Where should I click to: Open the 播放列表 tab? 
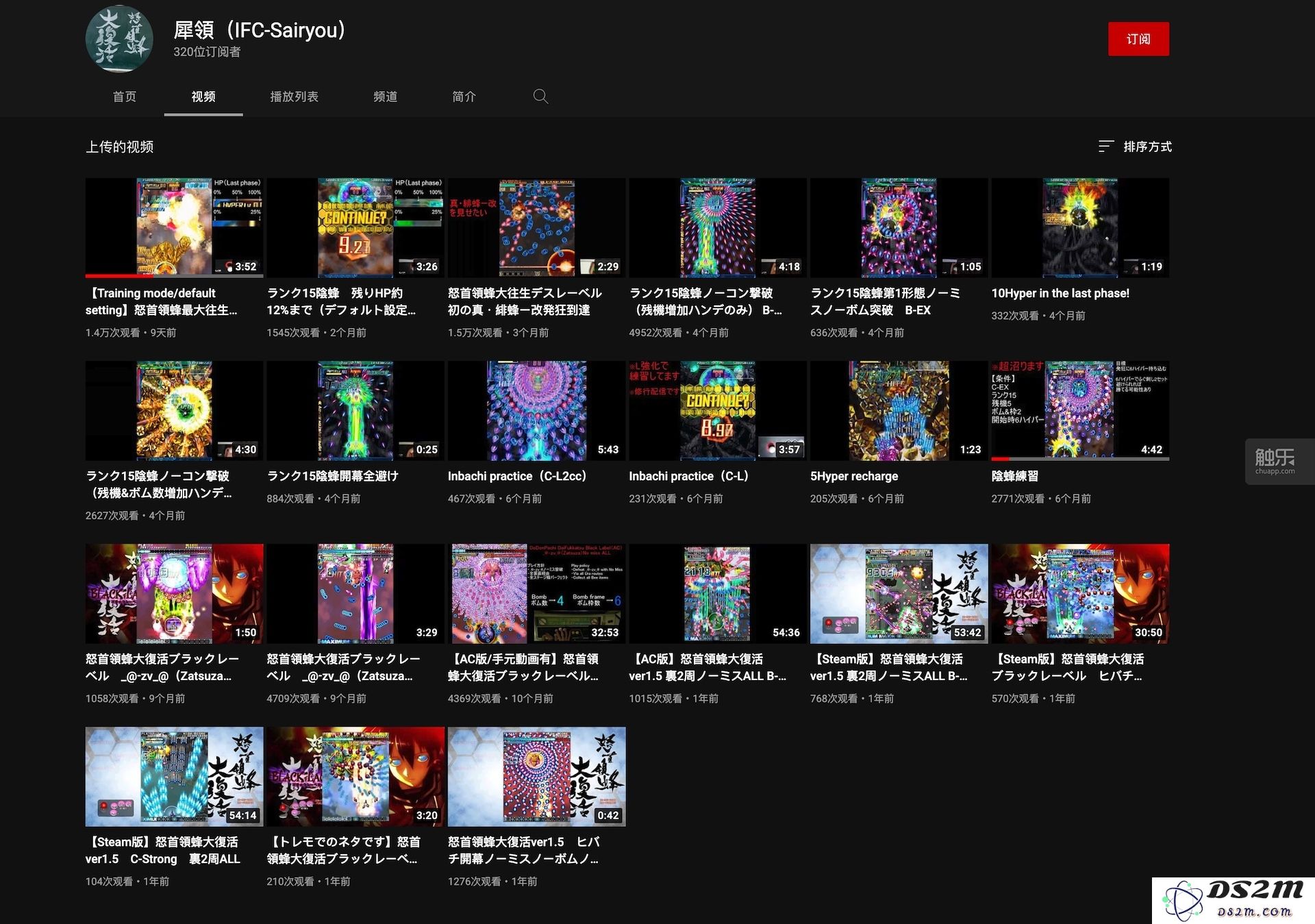click(x=295, y=97)
